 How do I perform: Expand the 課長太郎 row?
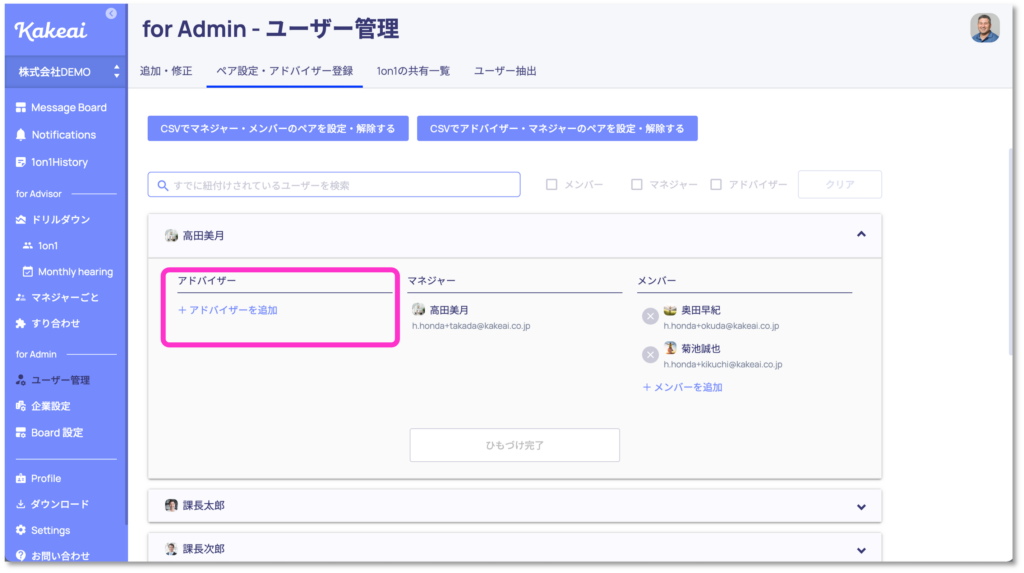(515, 506)
